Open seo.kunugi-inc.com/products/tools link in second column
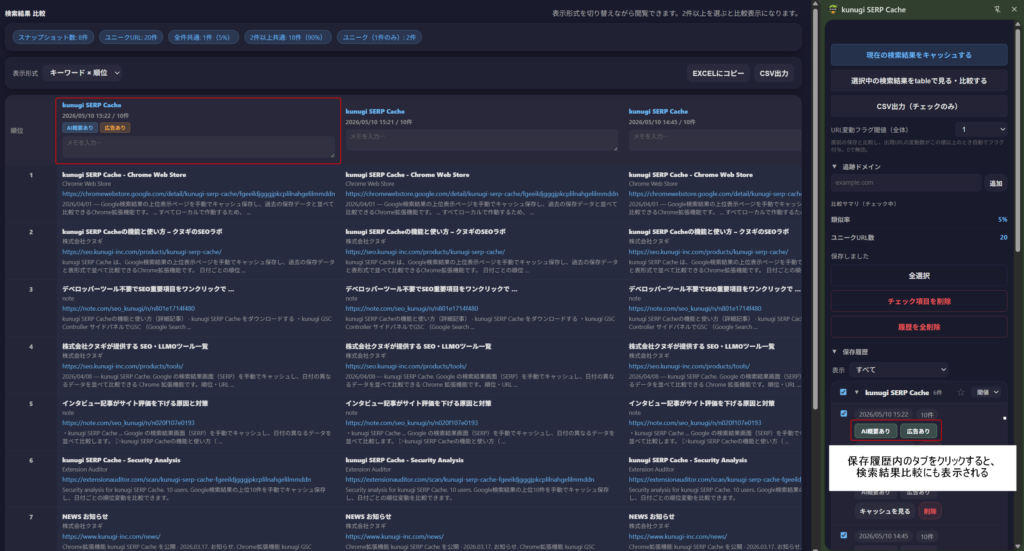This screenshot has width=1024, height=551. coord(406,366)
